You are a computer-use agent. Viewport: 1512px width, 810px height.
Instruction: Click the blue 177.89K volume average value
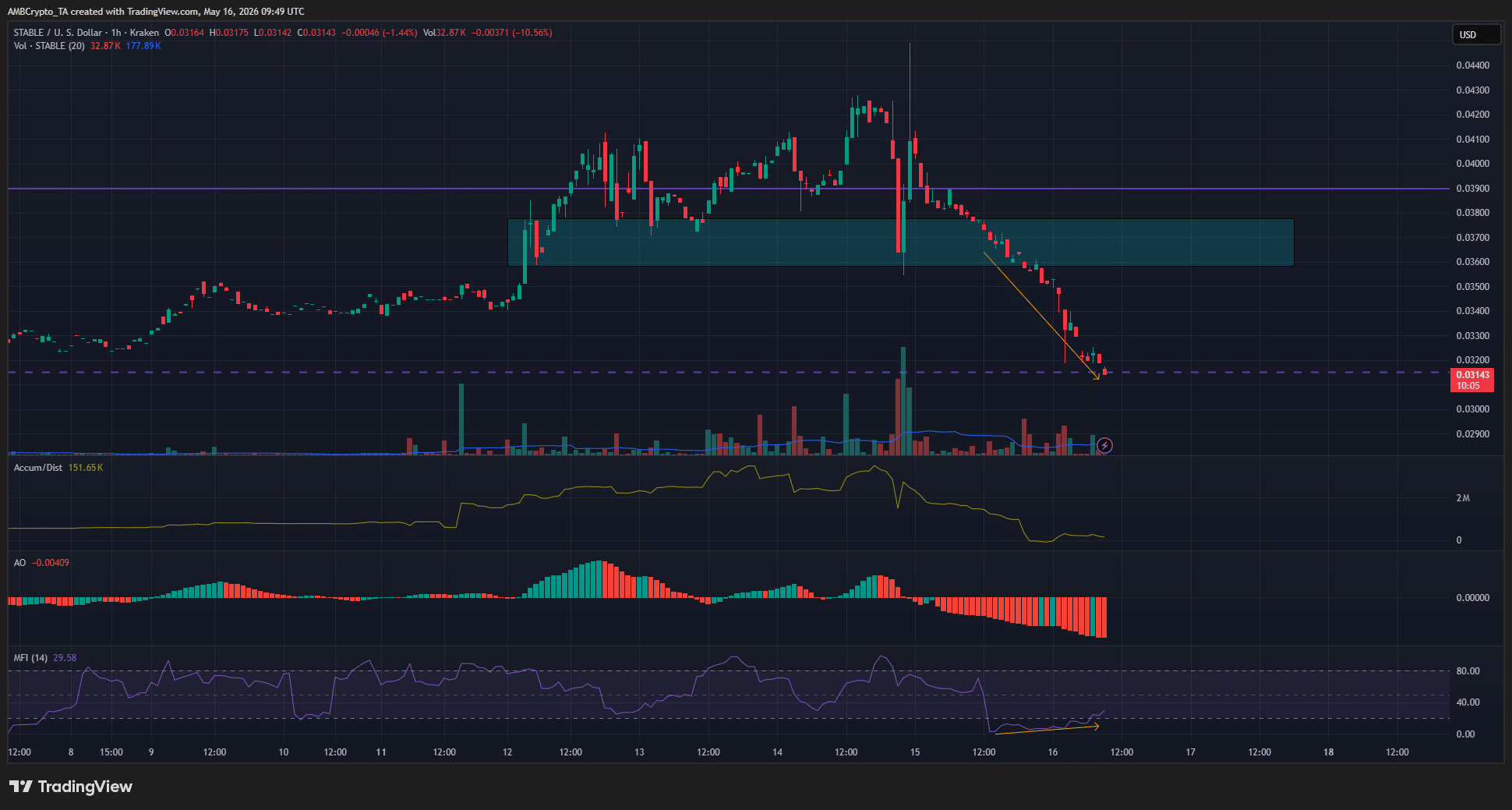pyautogui.click(x=143, y=46)
